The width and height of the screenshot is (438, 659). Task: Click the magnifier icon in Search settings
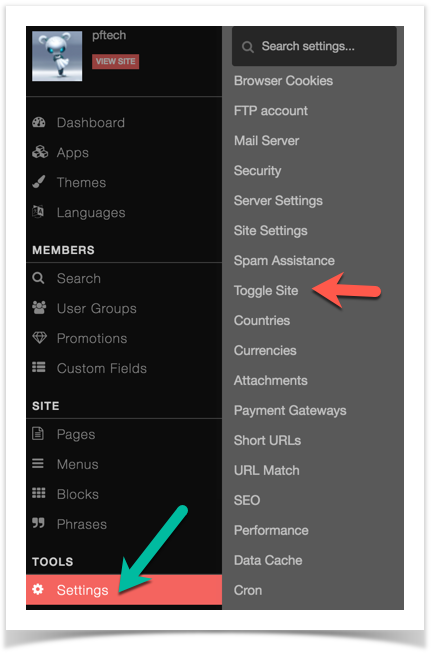pyautogui.click(x=248, y=47)
